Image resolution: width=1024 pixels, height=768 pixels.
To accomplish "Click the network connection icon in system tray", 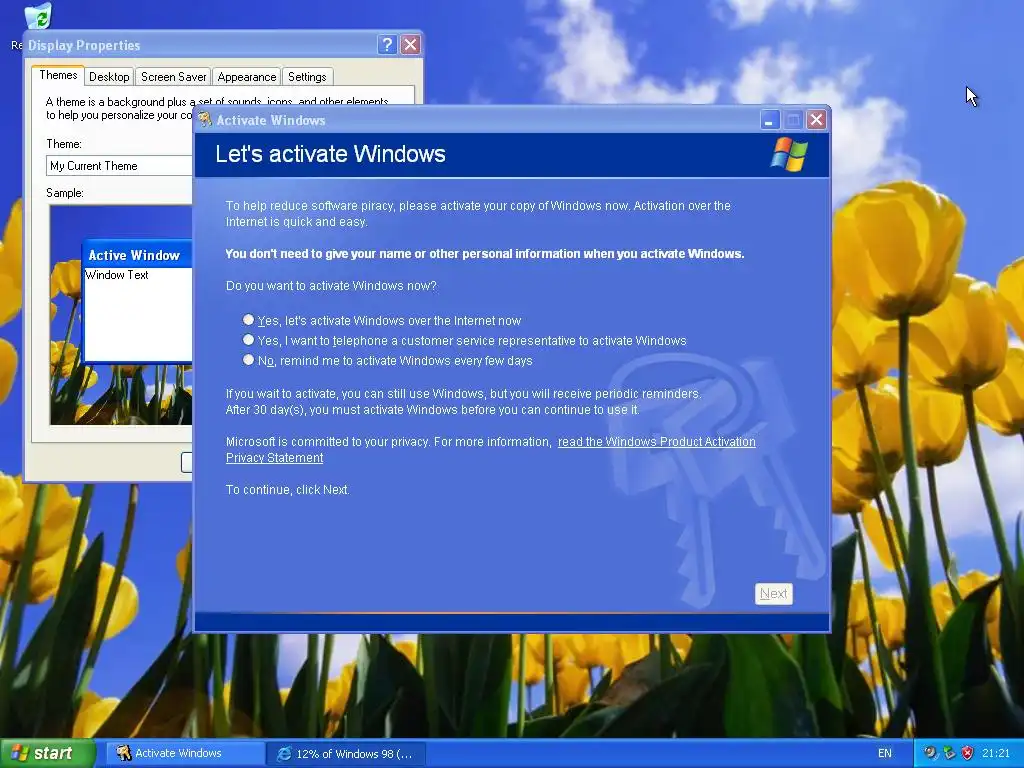I will [949, 753].
